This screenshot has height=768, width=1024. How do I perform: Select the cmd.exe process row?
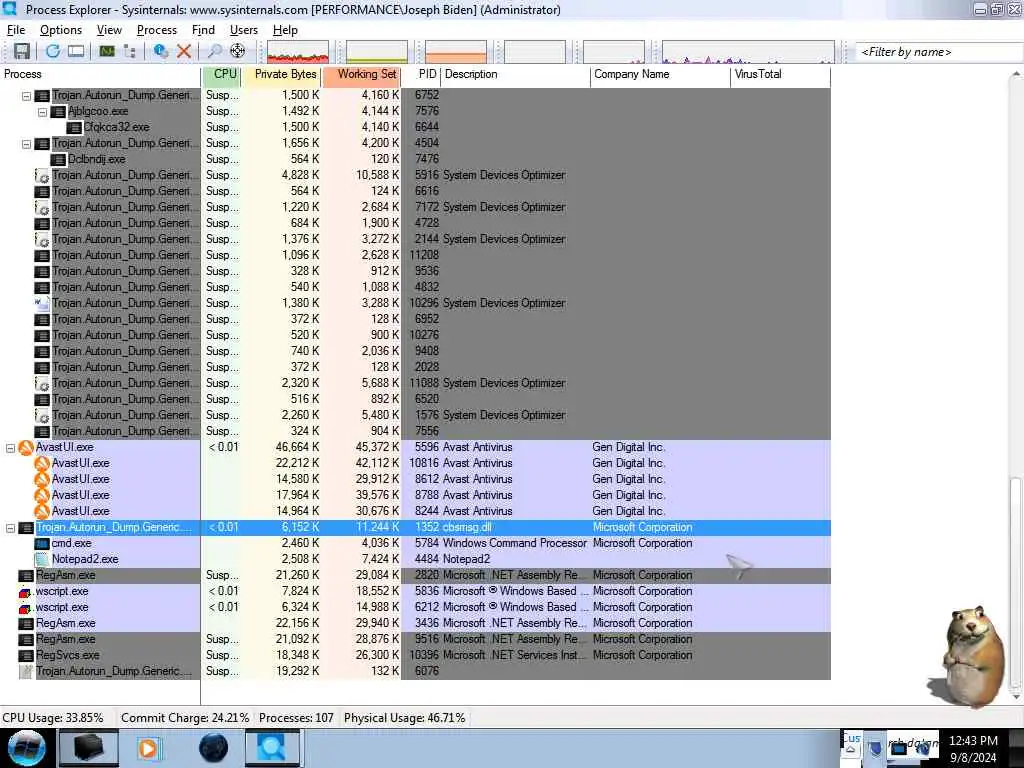pos(415,543)
